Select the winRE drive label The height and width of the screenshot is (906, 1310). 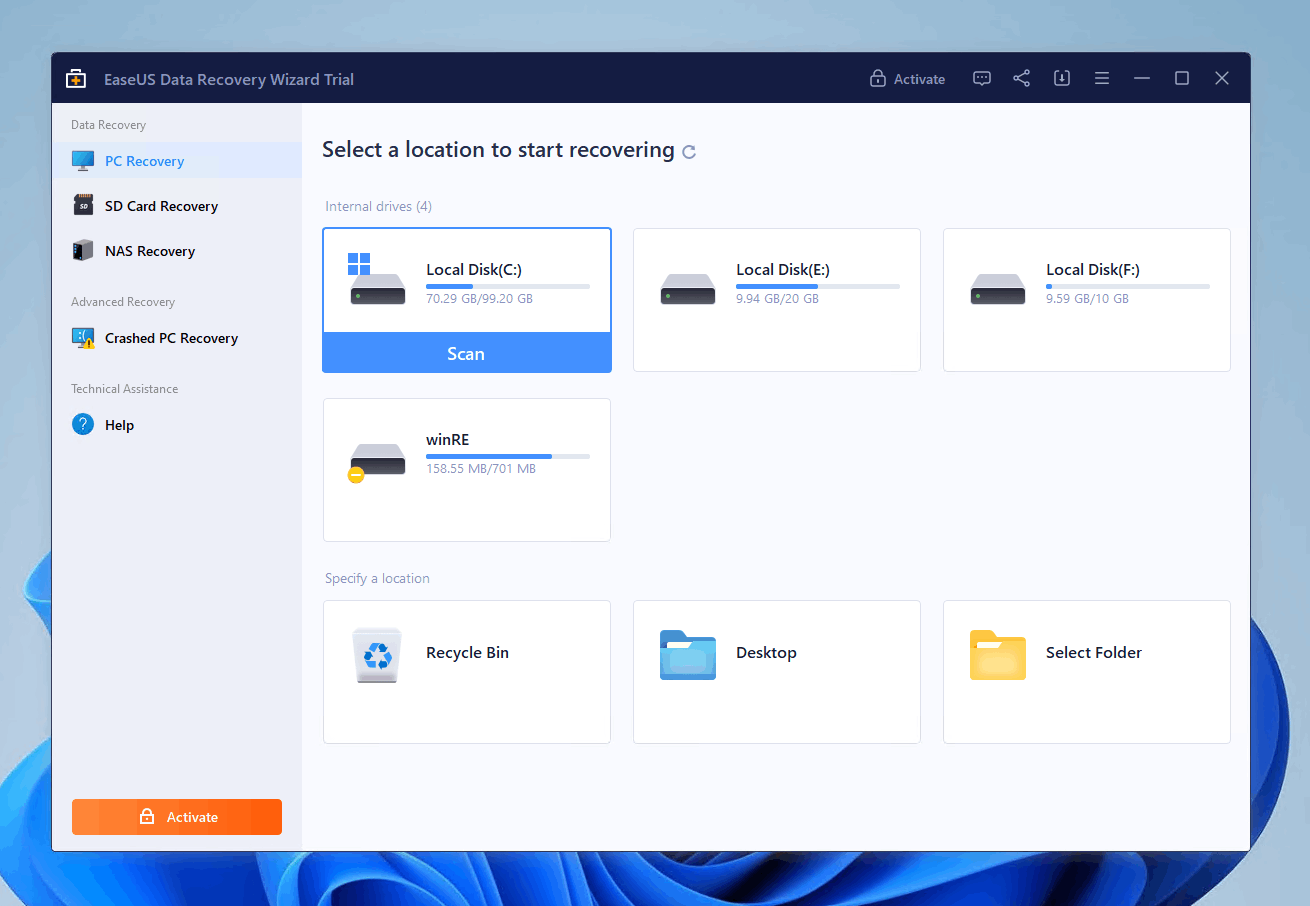(x=447, y=439)
